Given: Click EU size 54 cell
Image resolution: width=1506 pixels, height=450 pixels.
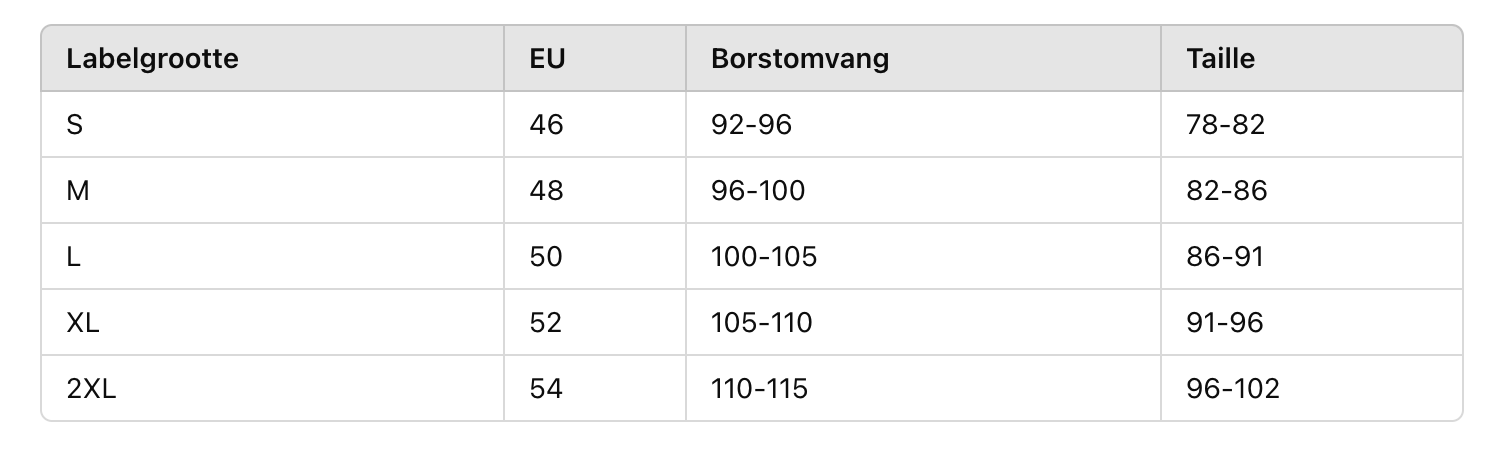Looking at the screenshot, I should point(547,389).
